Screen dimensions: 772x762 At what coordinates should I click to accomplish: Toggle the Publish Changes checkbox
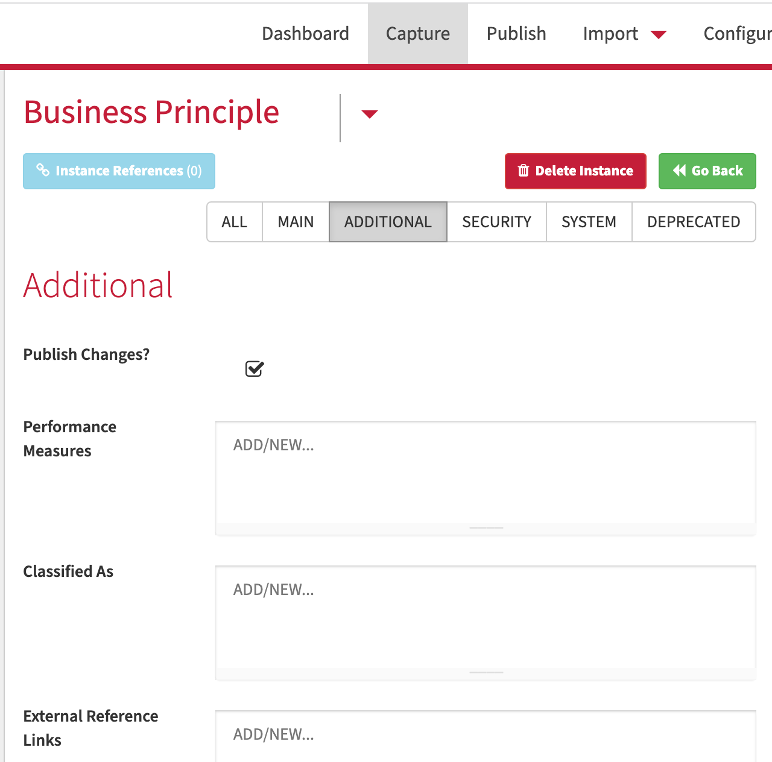pyautogui.click(x=254, y=369)
